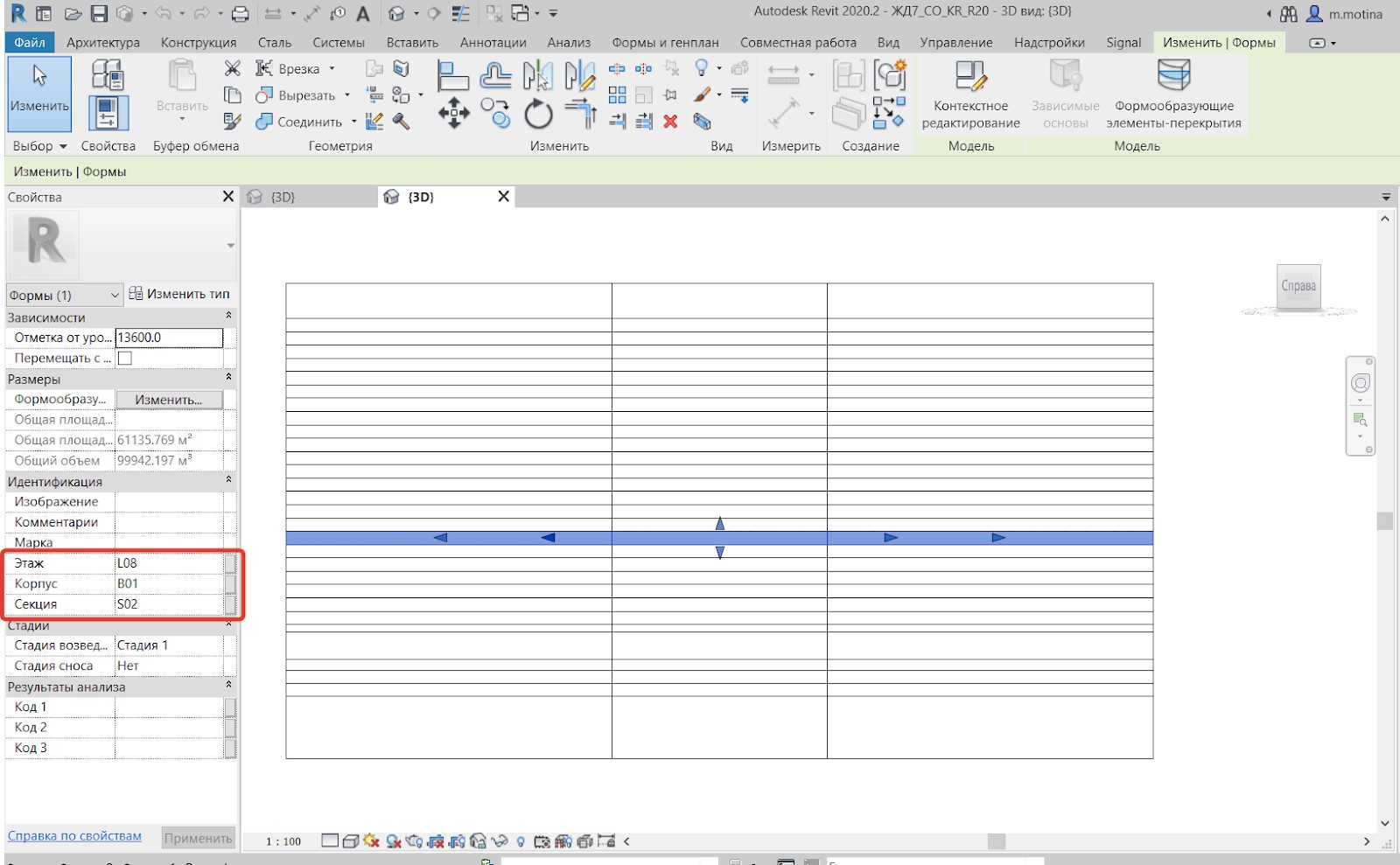Select the Array tool
This screenshot has width=1400, height=865.
(x=617, y=94)
